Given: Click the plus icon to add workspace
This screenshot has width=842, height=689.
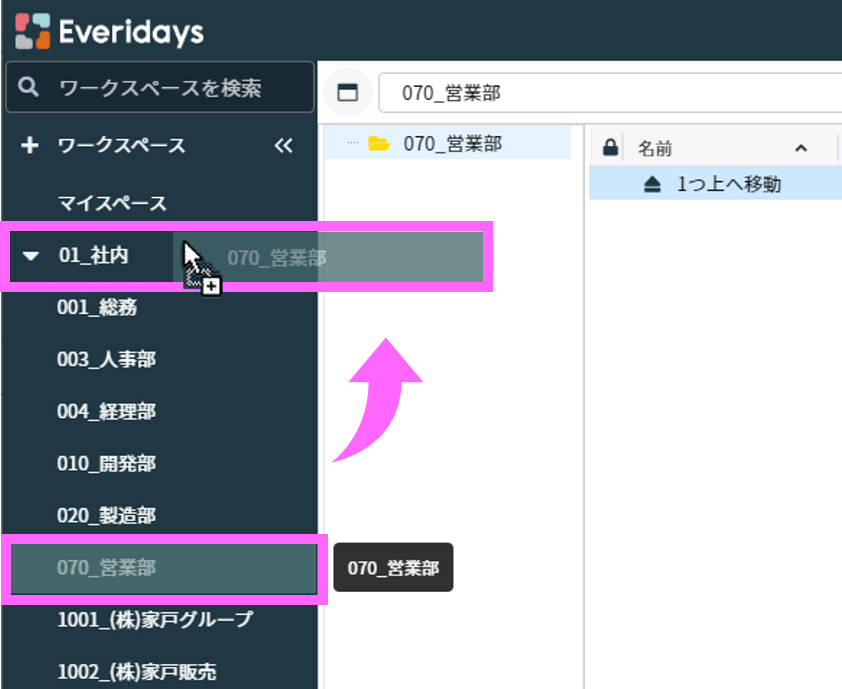Looking at the screenshot, I should [30, 146].
